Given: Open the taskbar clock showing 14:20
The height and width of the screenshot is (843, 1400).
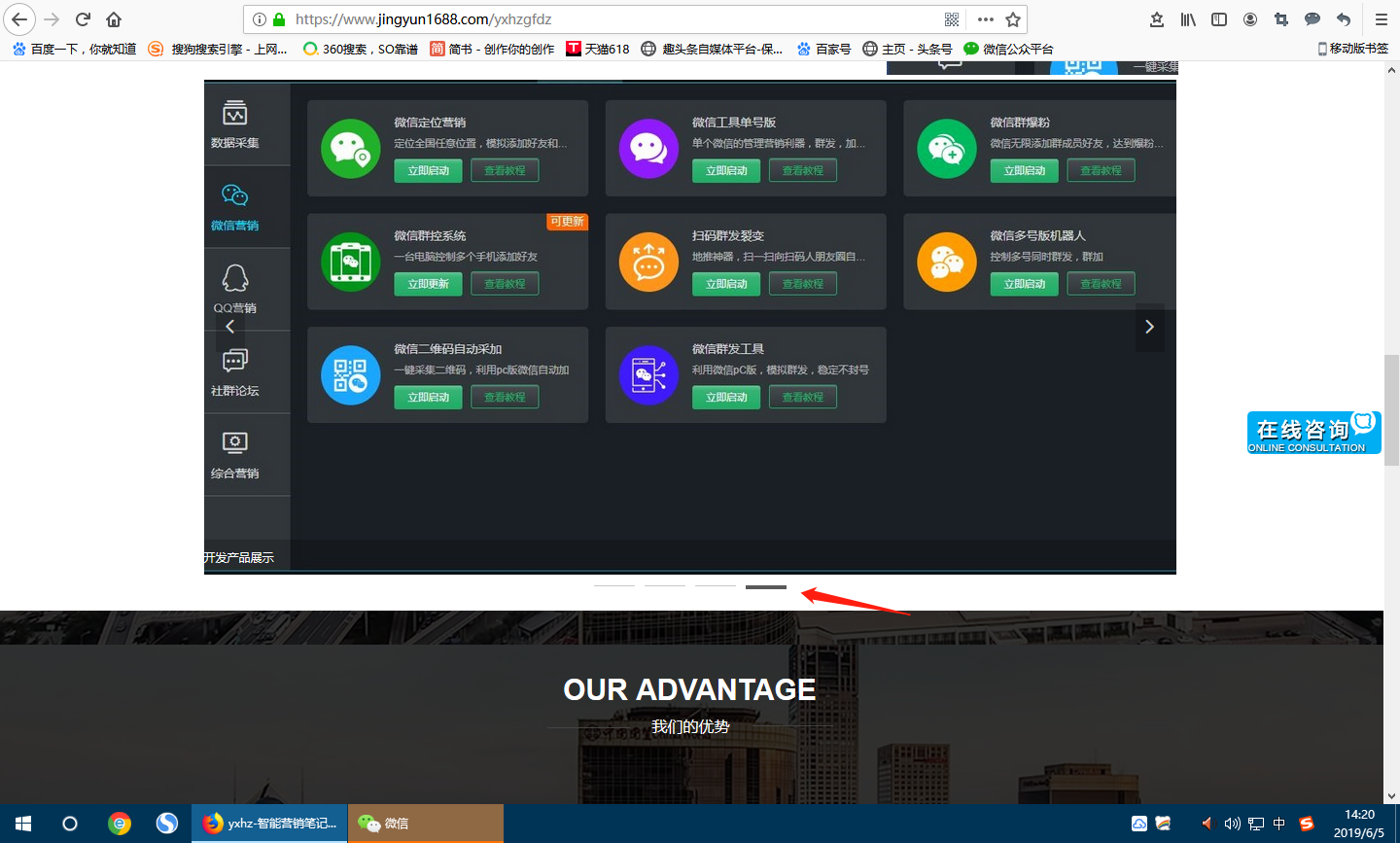Looking at the screenshot, I should point(1359,824).
